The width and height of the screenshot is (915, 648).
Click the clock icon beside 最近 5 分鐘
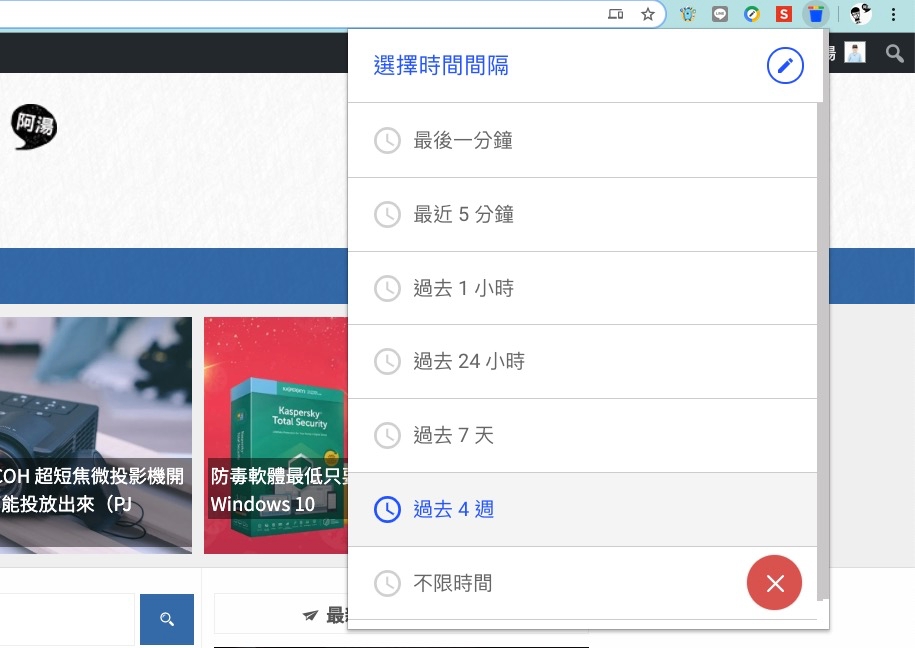pyautogui.click(x=387, y=214)
